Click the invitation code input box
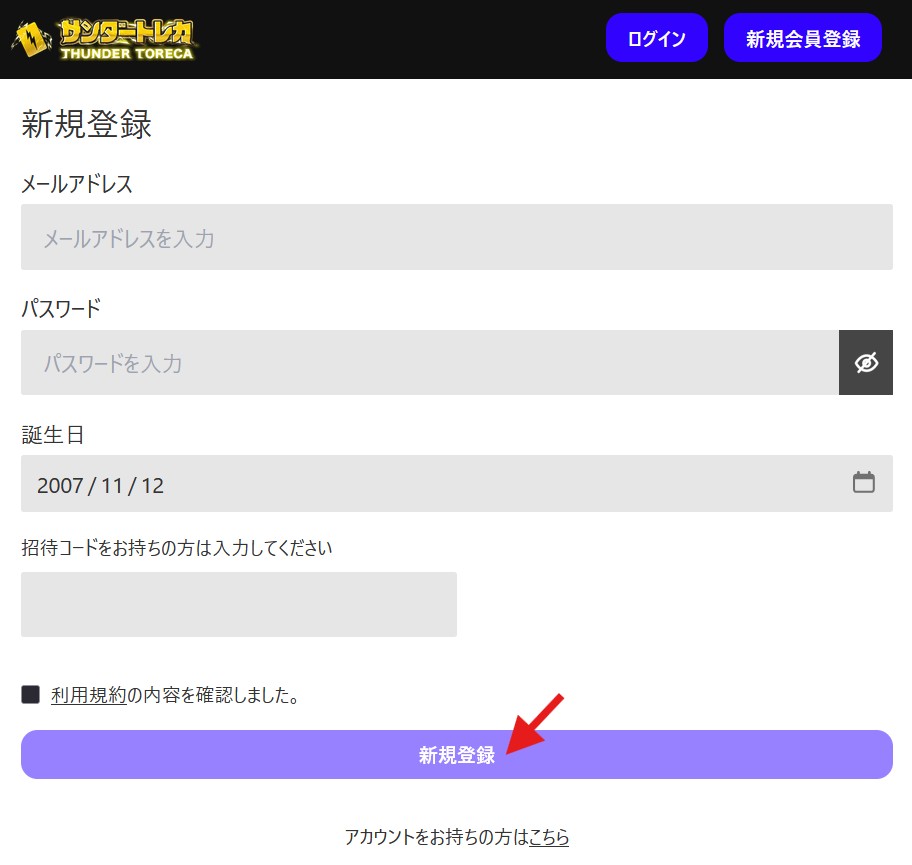The height and width of the screenshot is (865, 912). tap(238, 605)
